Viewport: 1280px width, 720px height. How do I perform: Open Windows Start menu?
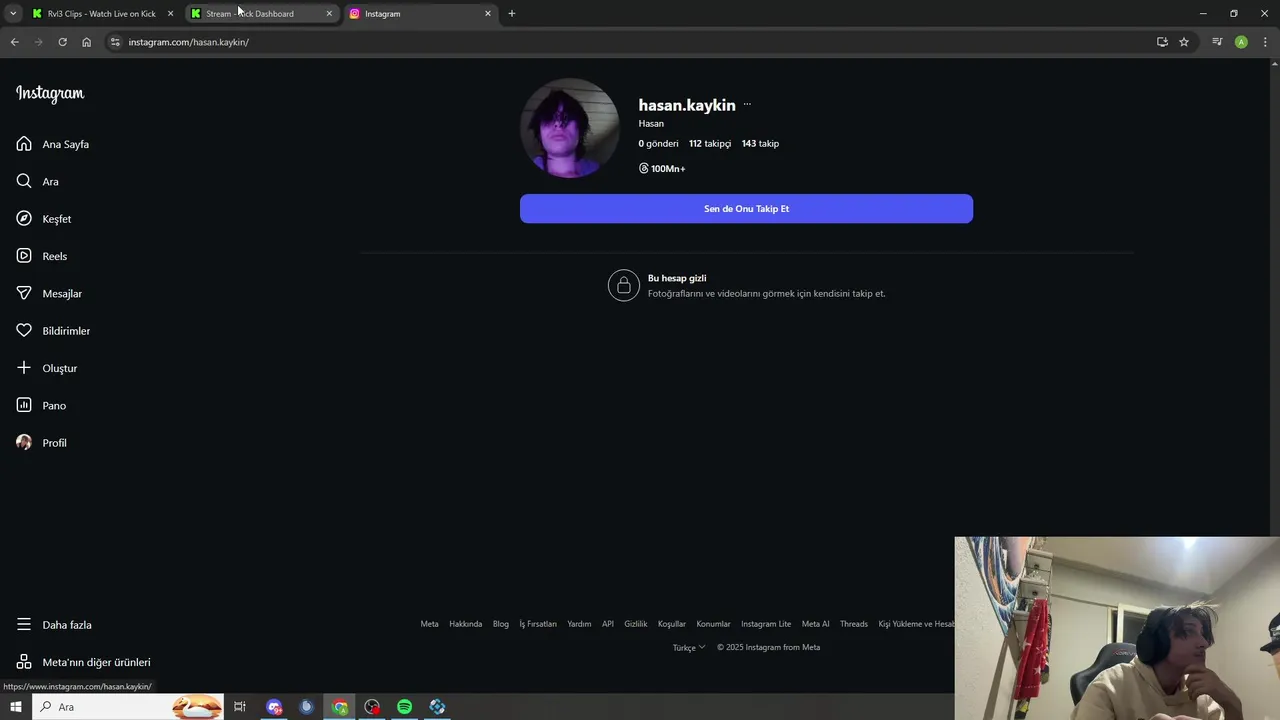tap(15, 707)
